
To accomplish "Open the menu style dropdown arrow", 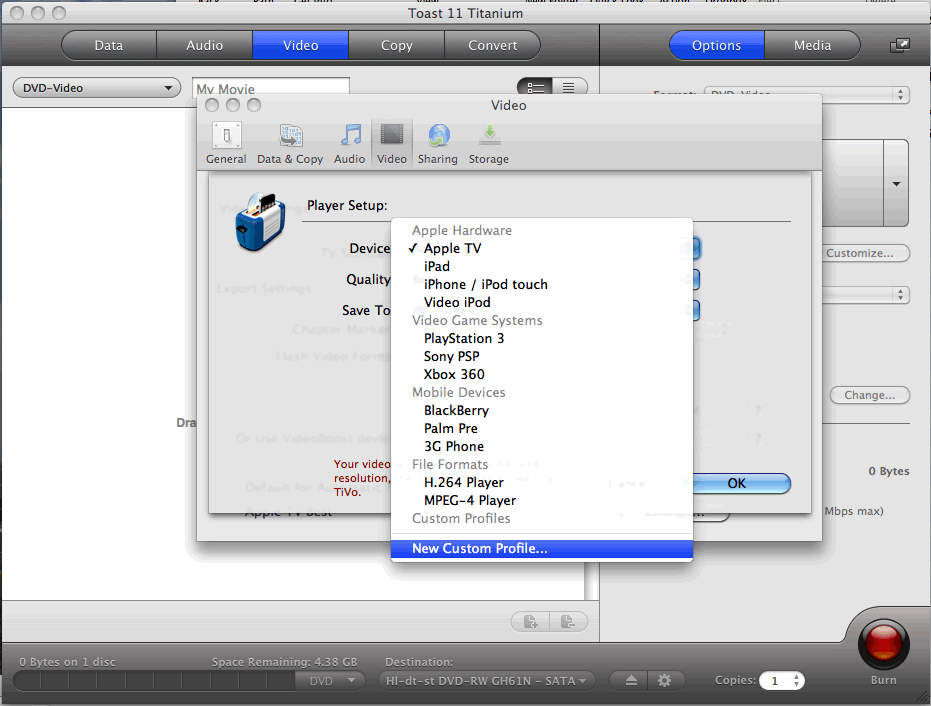I will pos(896,183).
